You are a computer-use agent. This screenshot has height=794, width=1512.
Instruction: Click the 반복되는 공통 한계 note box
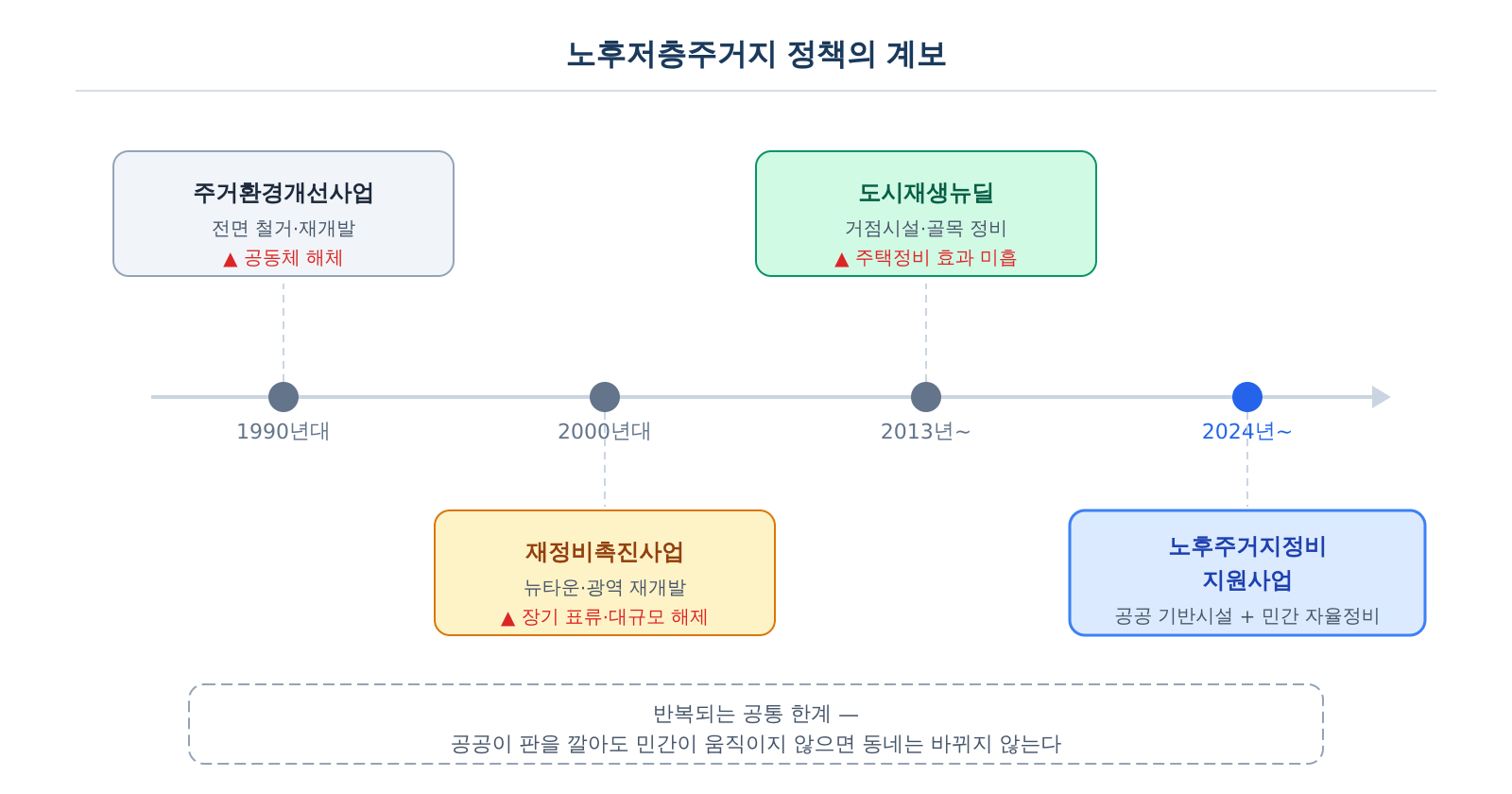coord(756,724)
